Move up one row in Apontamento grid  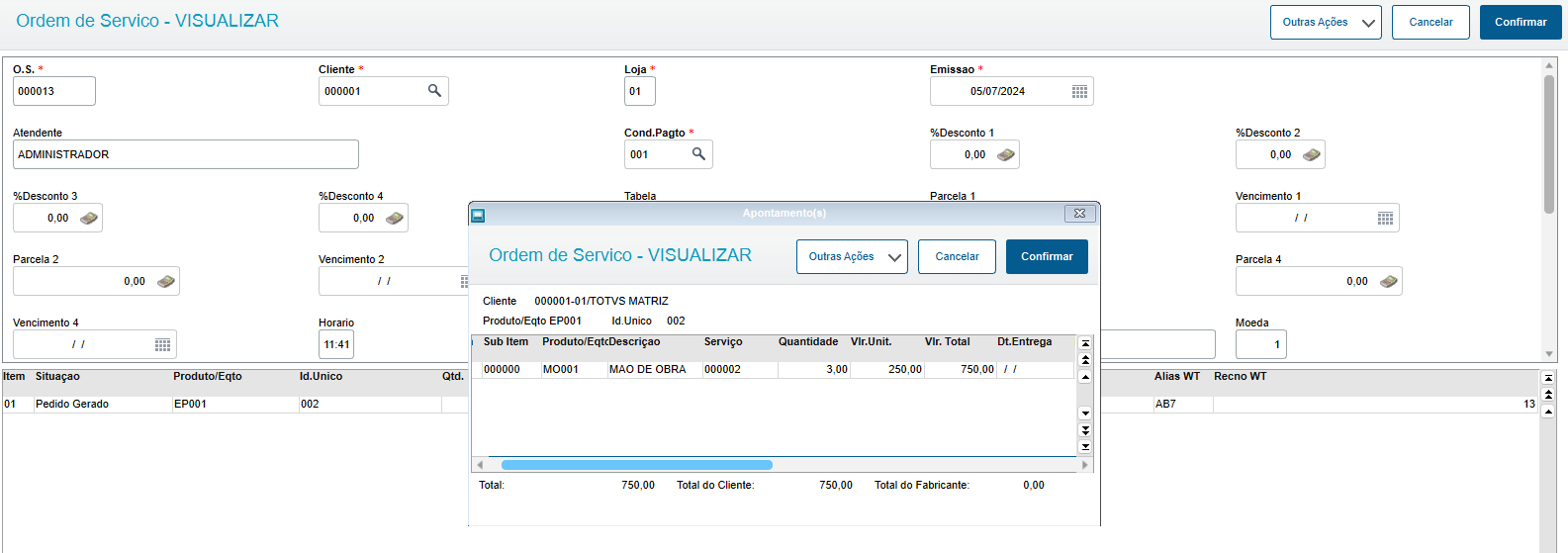1085,377
